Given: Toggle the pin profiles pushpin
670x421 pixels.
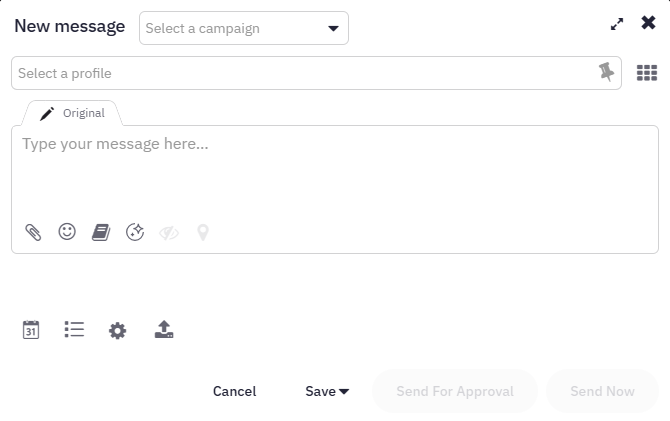Looking at the screenshot, I should tap(606, 72).
